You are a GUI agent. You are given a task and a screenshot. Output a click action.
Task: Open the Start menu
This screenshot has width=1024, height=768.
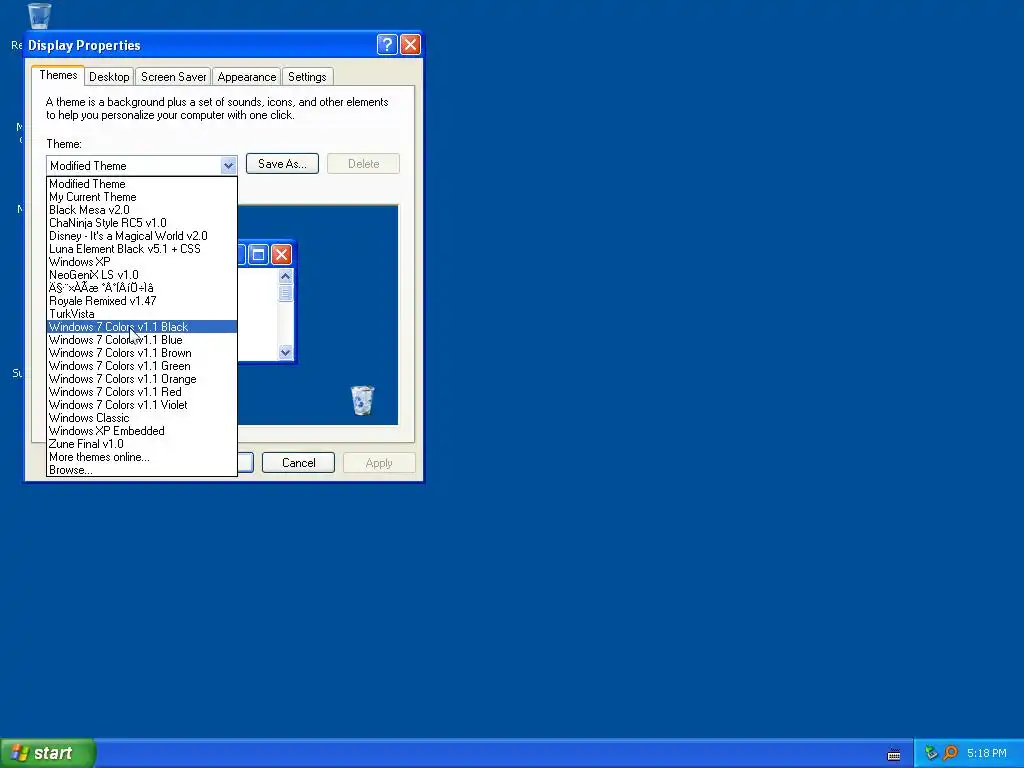[48, 753]
